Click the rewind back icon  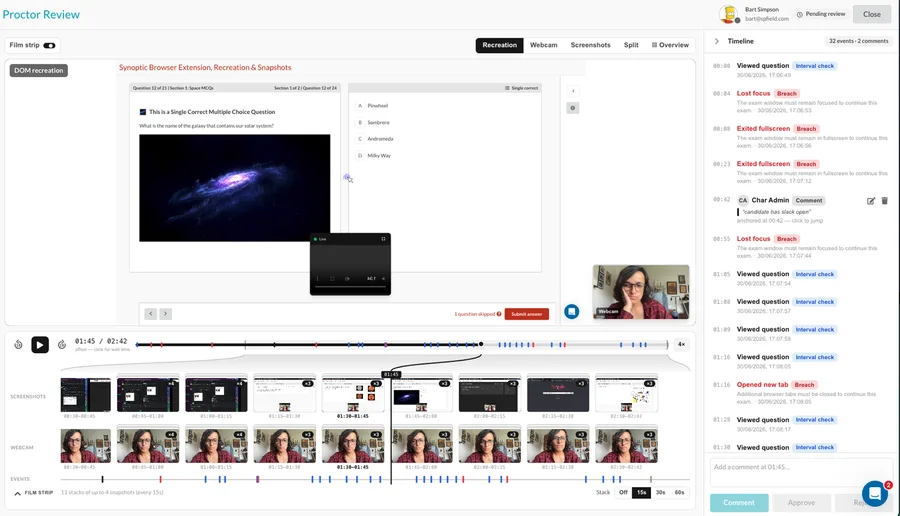coord(18,344)
